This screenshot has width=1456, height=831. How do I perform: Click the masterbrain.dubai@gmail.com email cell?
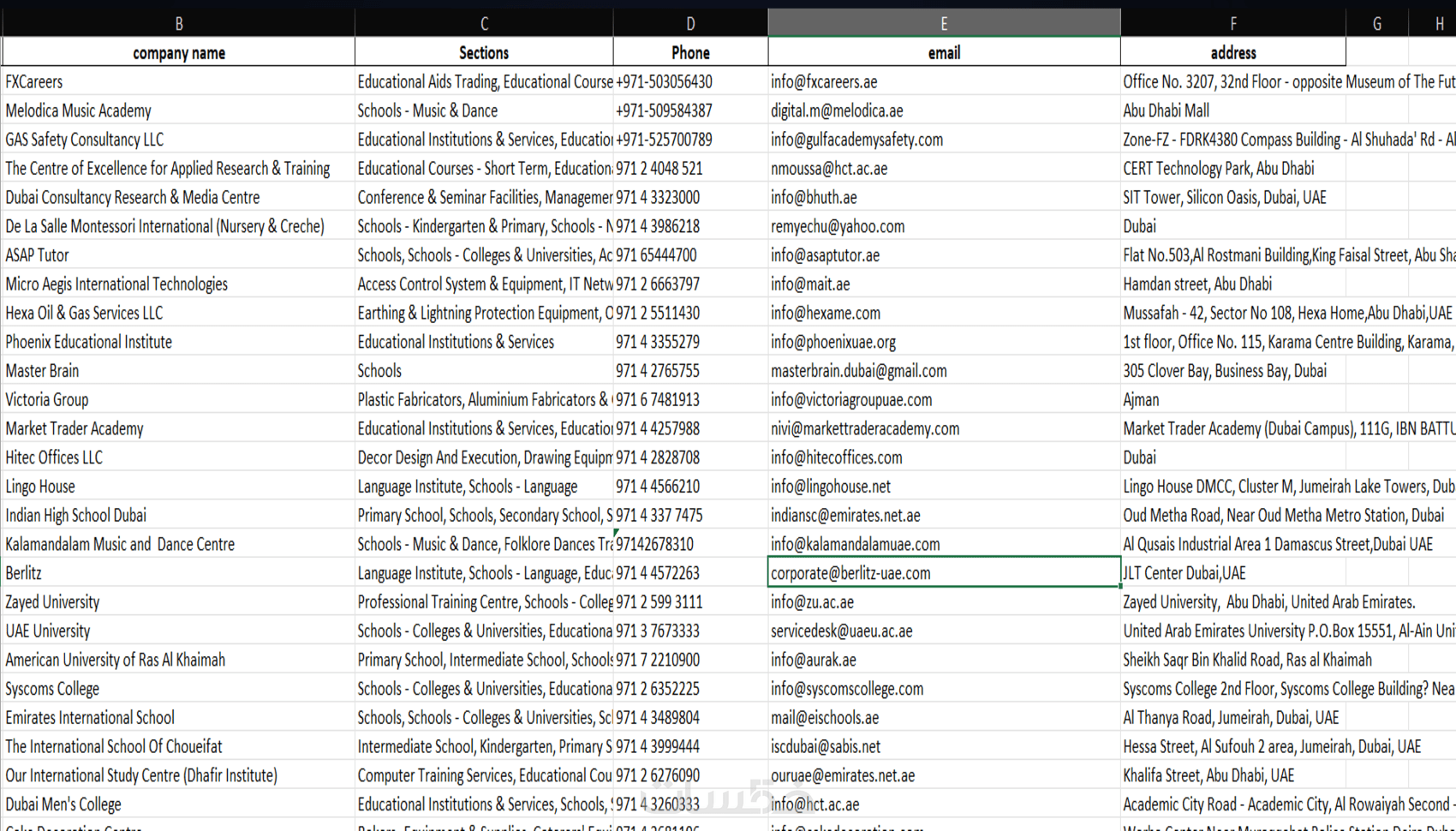(944, 371)
